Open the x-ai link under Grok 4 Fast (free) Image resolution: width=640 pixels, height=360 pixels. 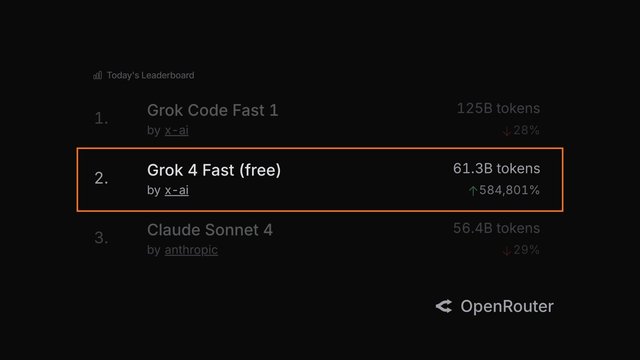176,190
